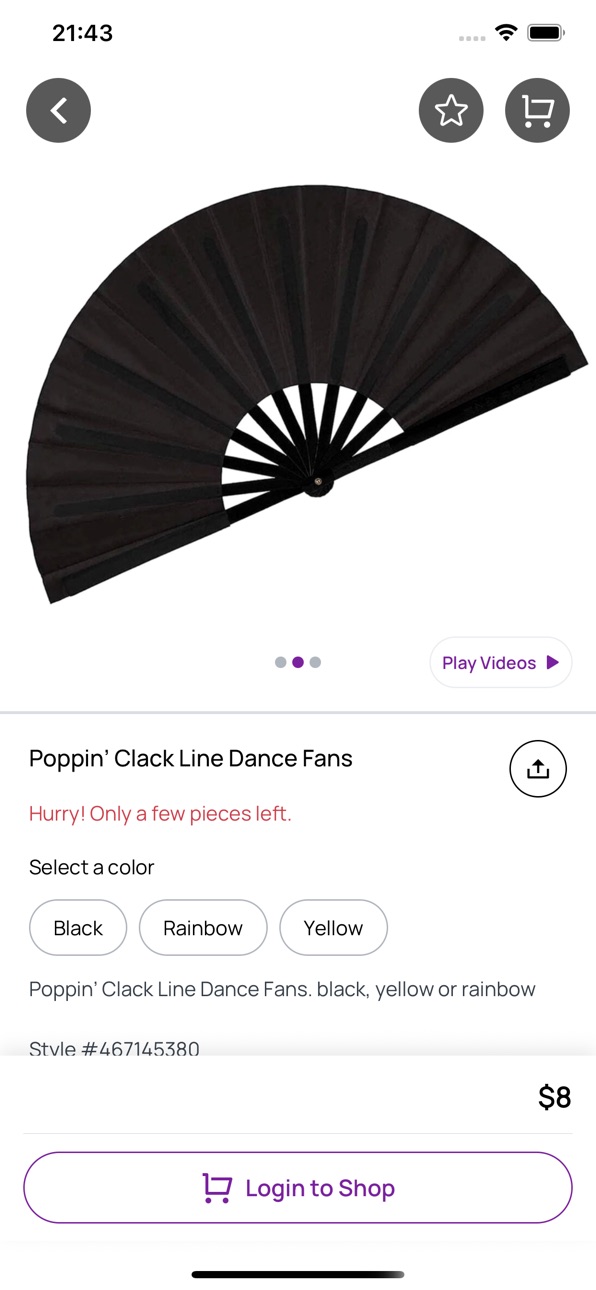596x1290 pixels.
Task: Click the play triangle in Play Videos
Action: (x=553, y=663)
